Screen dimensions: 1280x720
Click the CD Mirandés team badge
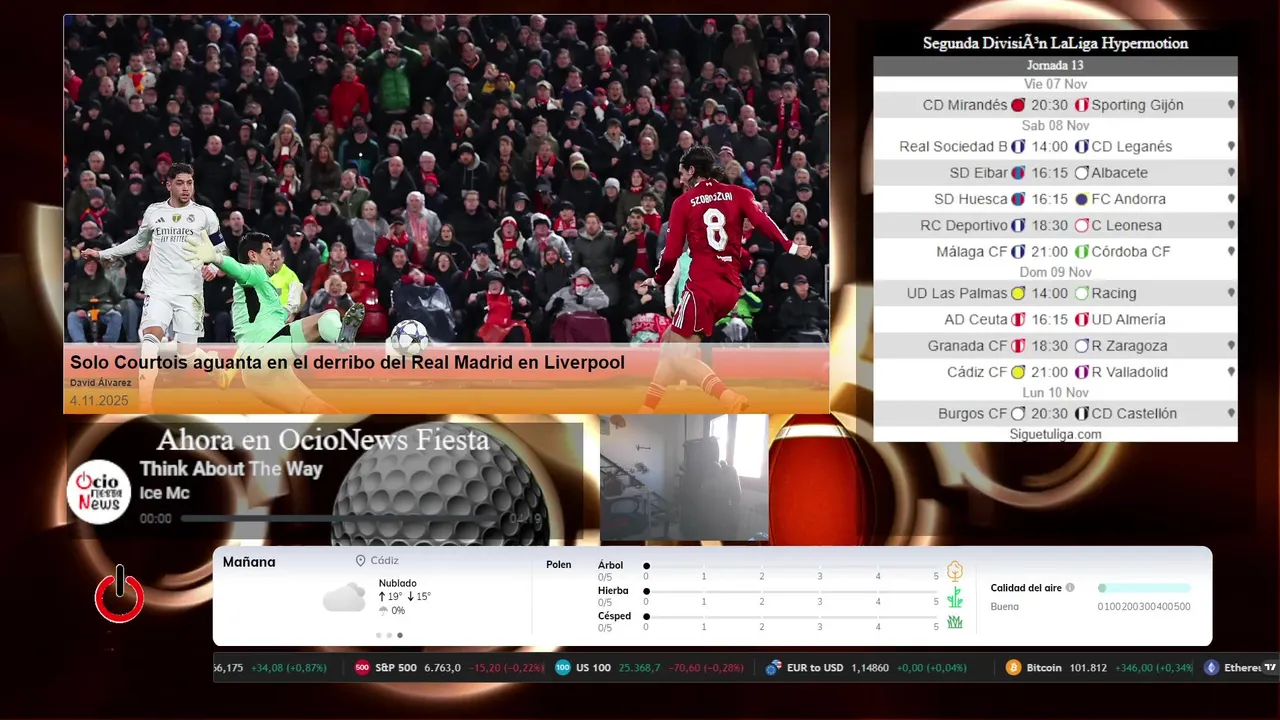[x=1018, y=105]
